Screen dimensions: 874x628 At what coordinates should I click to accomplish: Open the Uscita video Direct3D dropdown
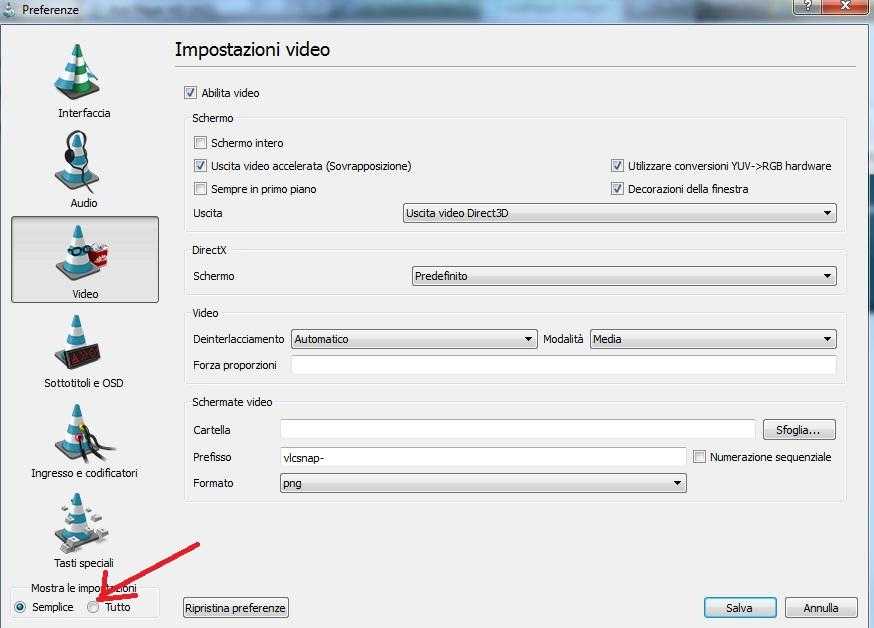click(x=619, y=213)
